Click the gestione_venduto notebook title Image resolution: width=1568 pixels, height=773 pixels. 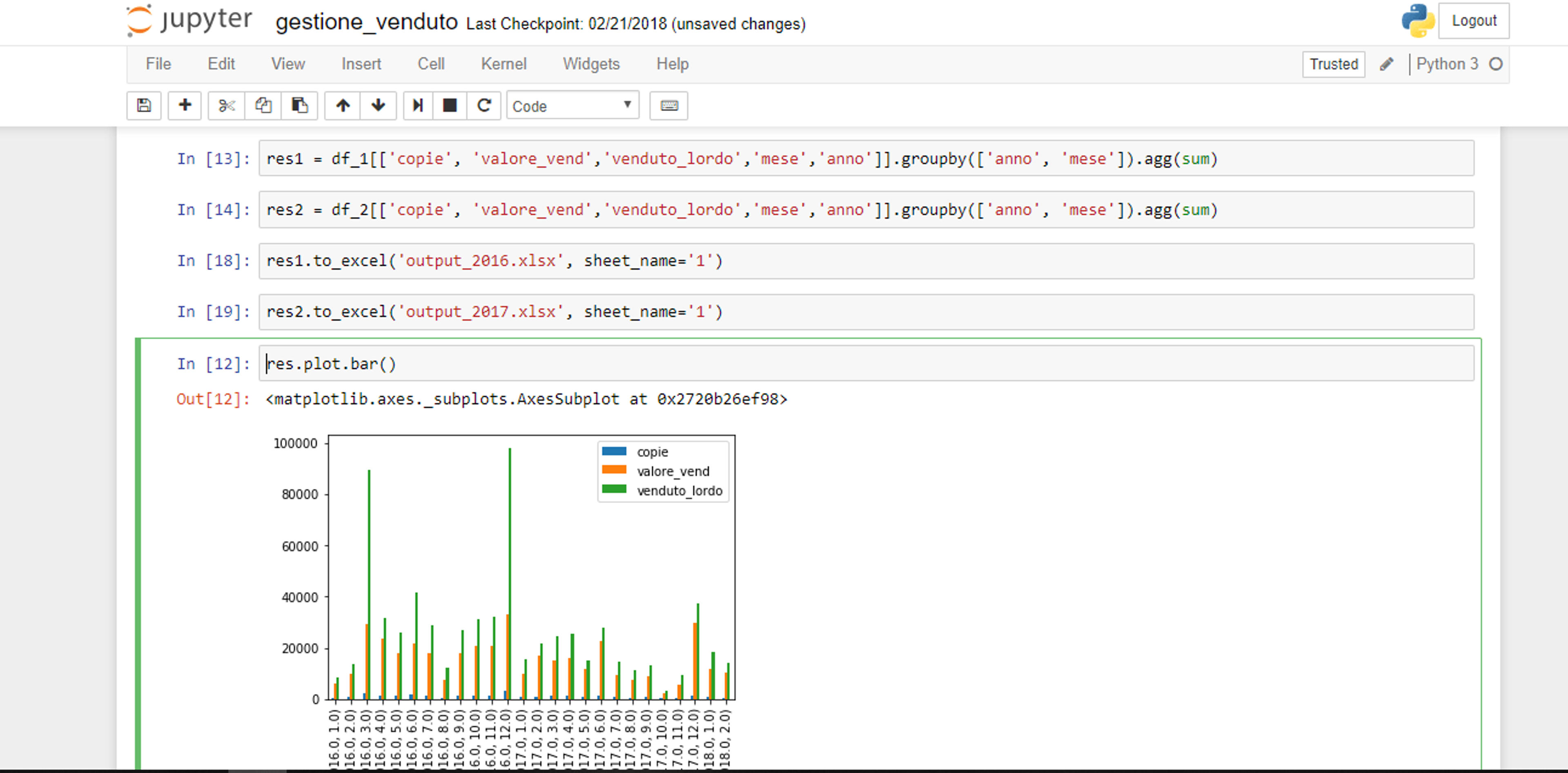click(x=366, y=22)
